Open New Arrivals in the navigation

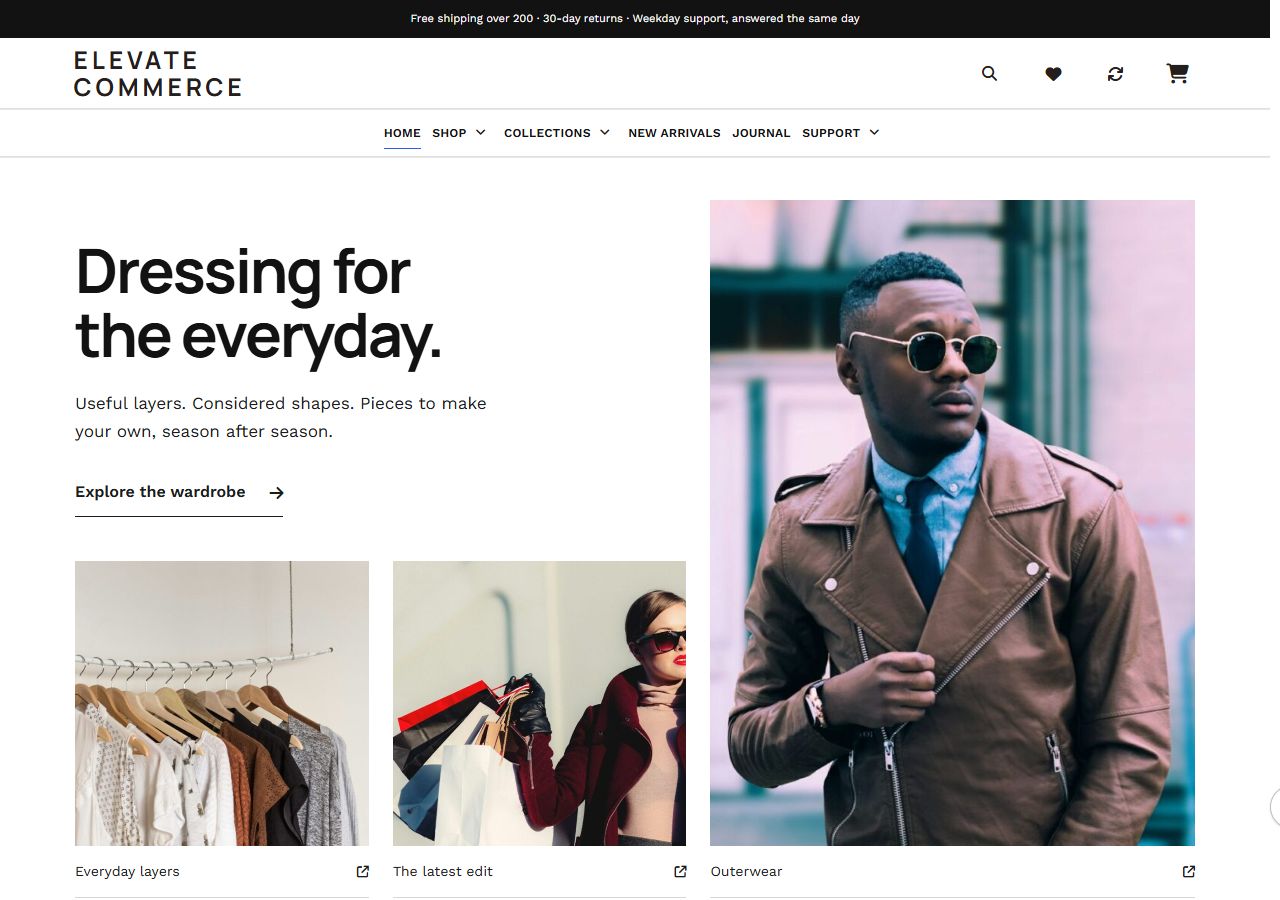[x=674, y=133]
